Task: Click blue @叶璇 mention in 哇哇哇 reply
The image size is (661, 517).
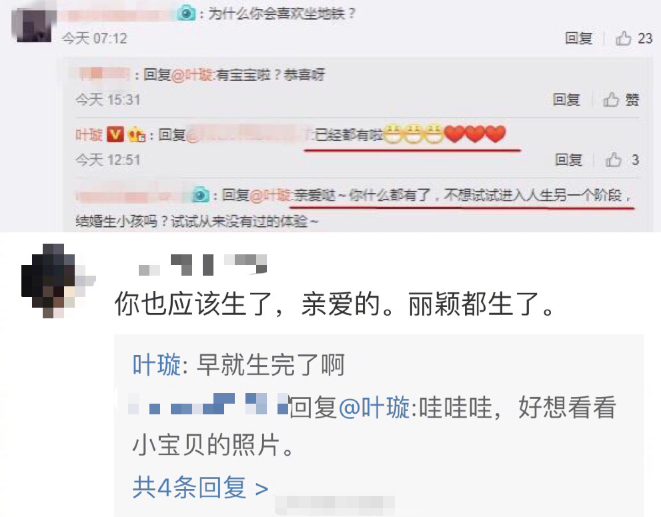Action: coord(374,407)
